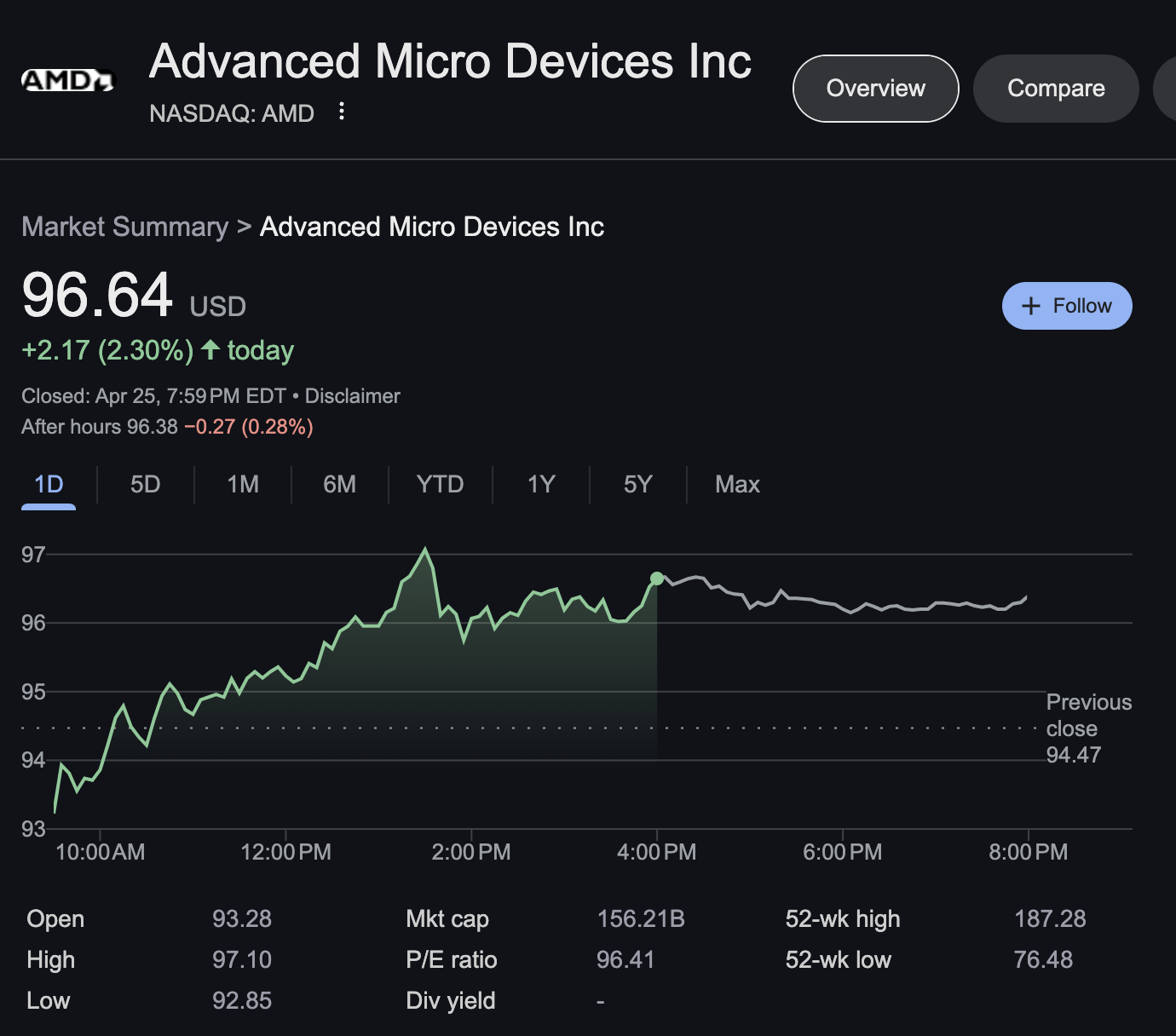Click the NASDAQ: AMD ticker text
Viewport: 1176px width, 1036px height.
coord(232,113)
